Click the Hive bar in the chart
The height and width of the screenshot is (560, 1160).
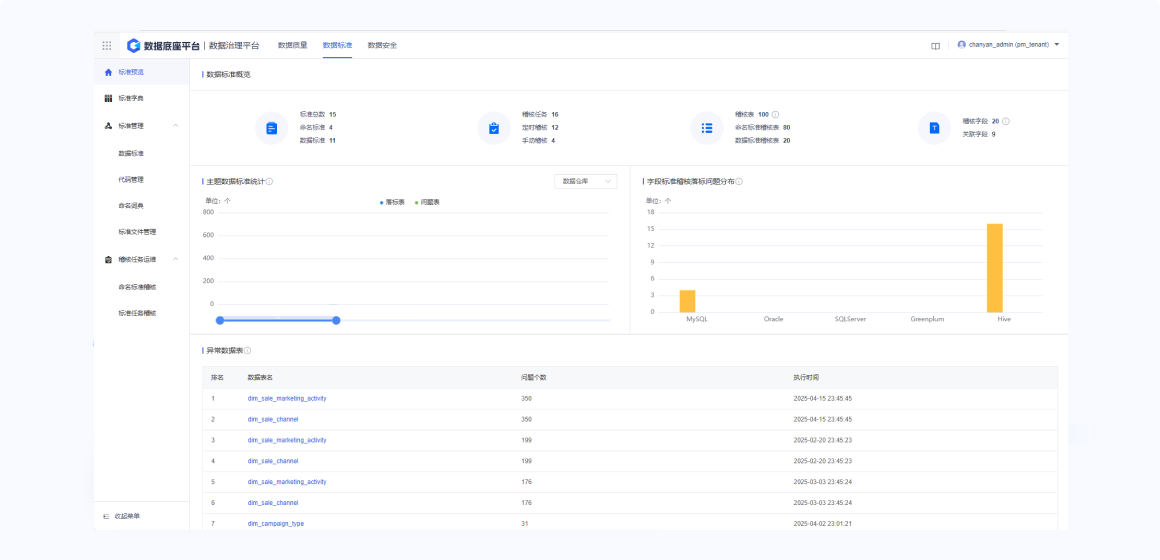[x=994, y=267]
